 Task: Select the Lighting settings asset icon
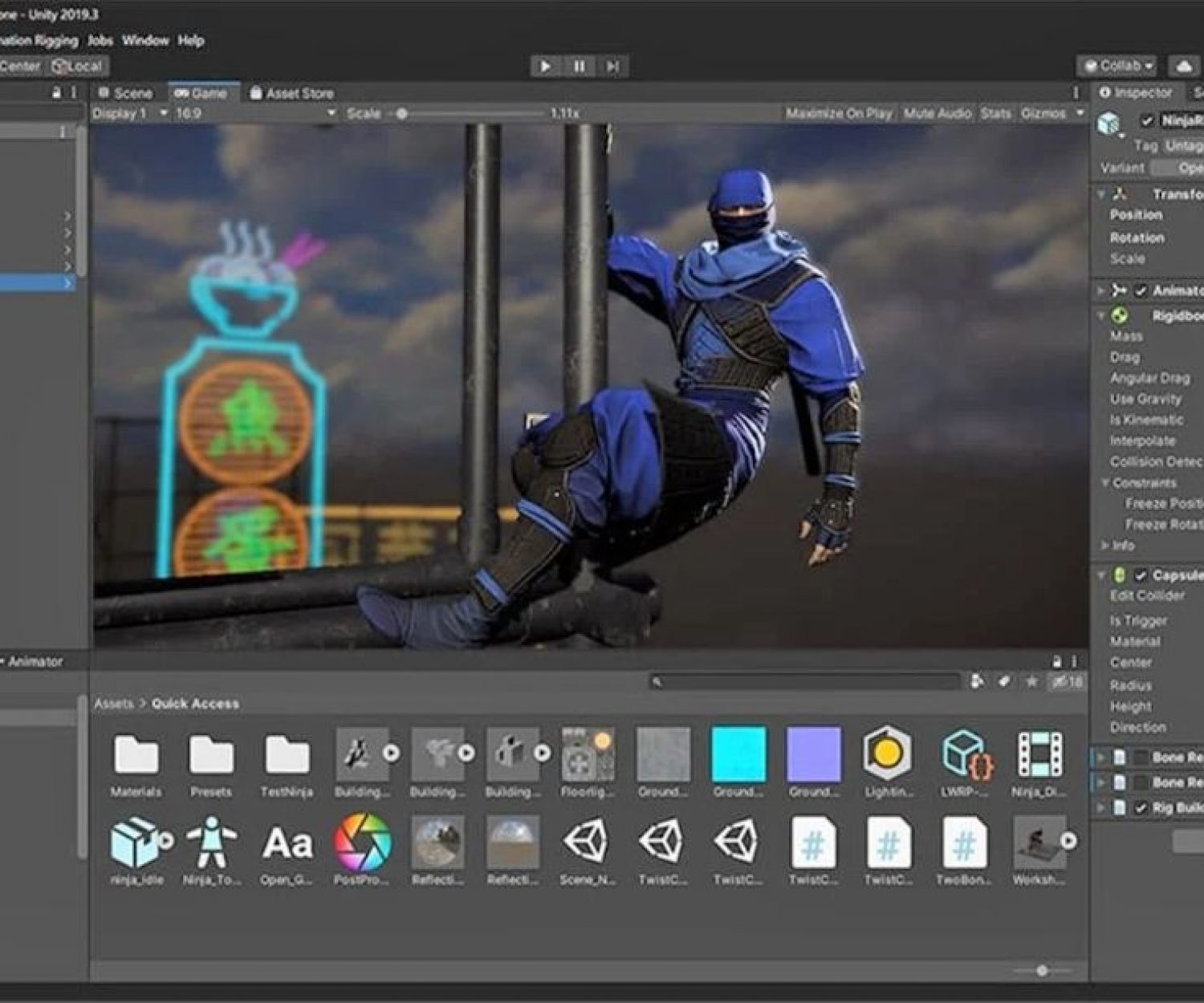(887, 753)
